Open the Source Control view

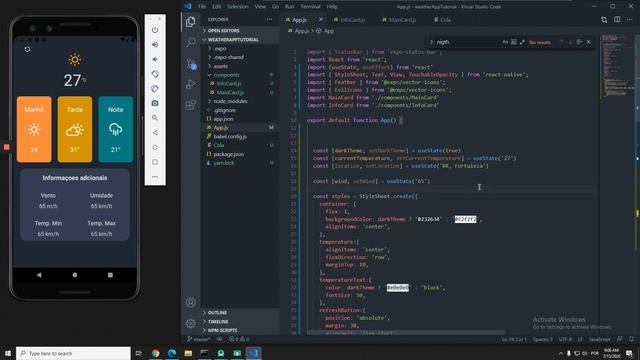point(191,63)
